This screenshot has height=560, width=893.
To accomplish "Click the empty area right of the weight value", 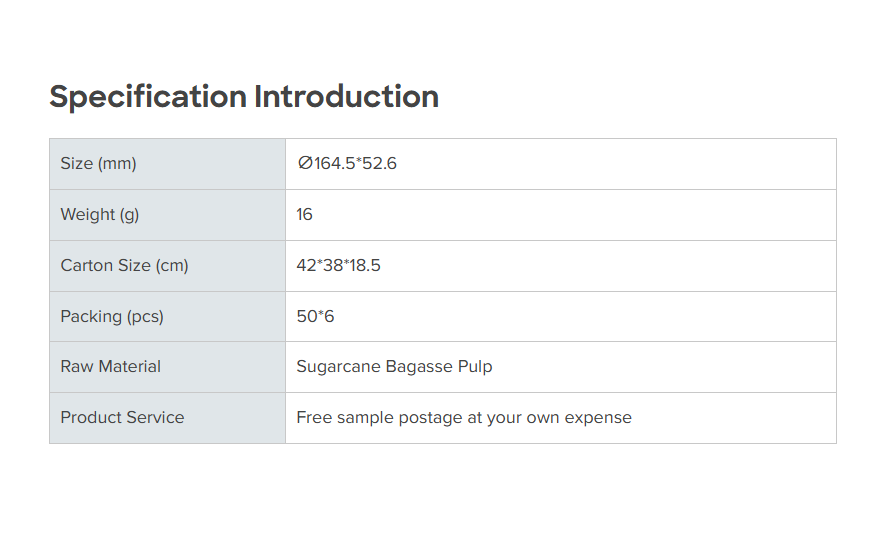I will pyautogui.click(x=600, y=215).
